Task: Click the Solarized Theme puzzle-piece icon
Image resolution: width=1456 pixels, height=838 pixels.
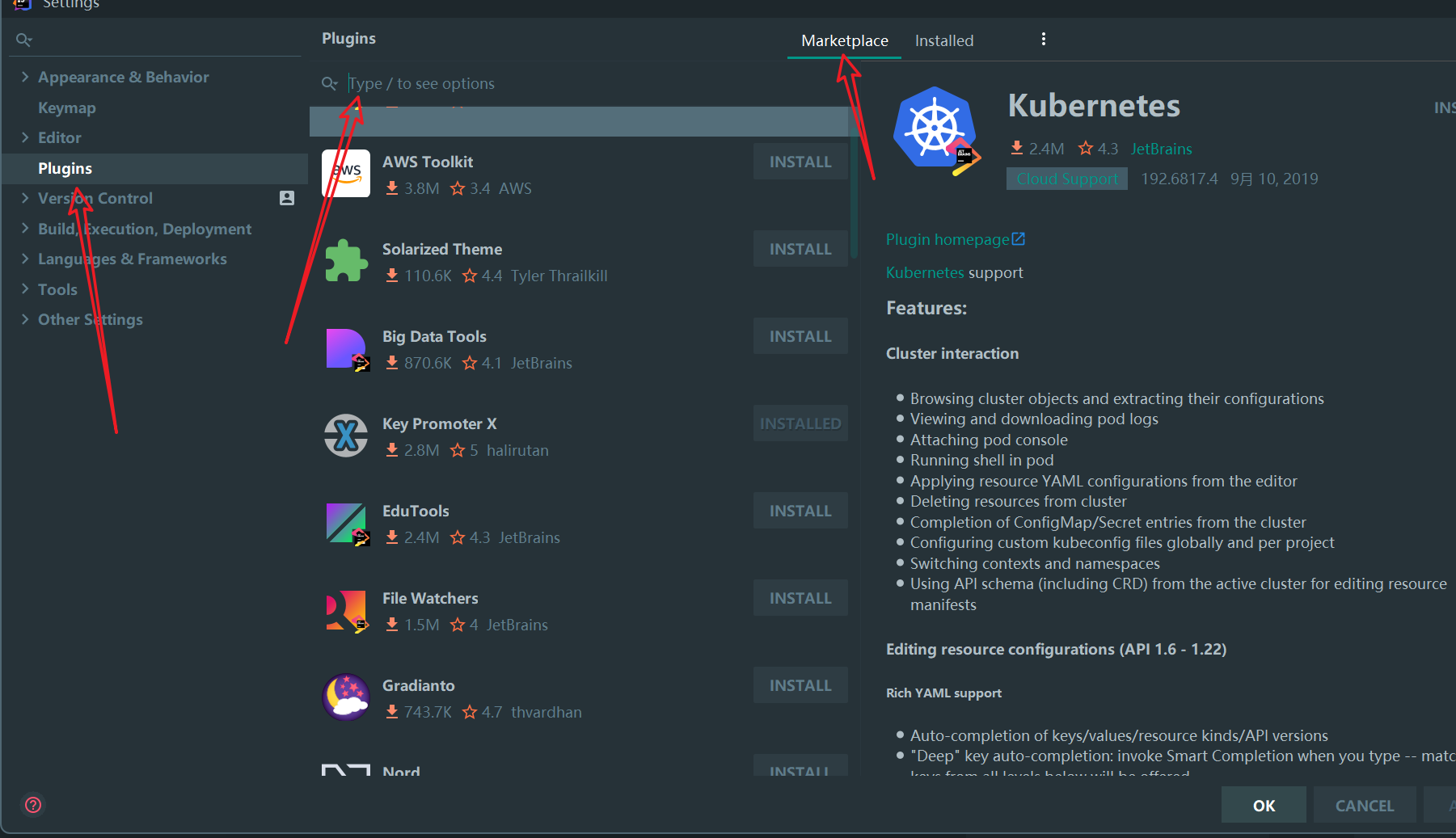Action: [x=346, y=261]
